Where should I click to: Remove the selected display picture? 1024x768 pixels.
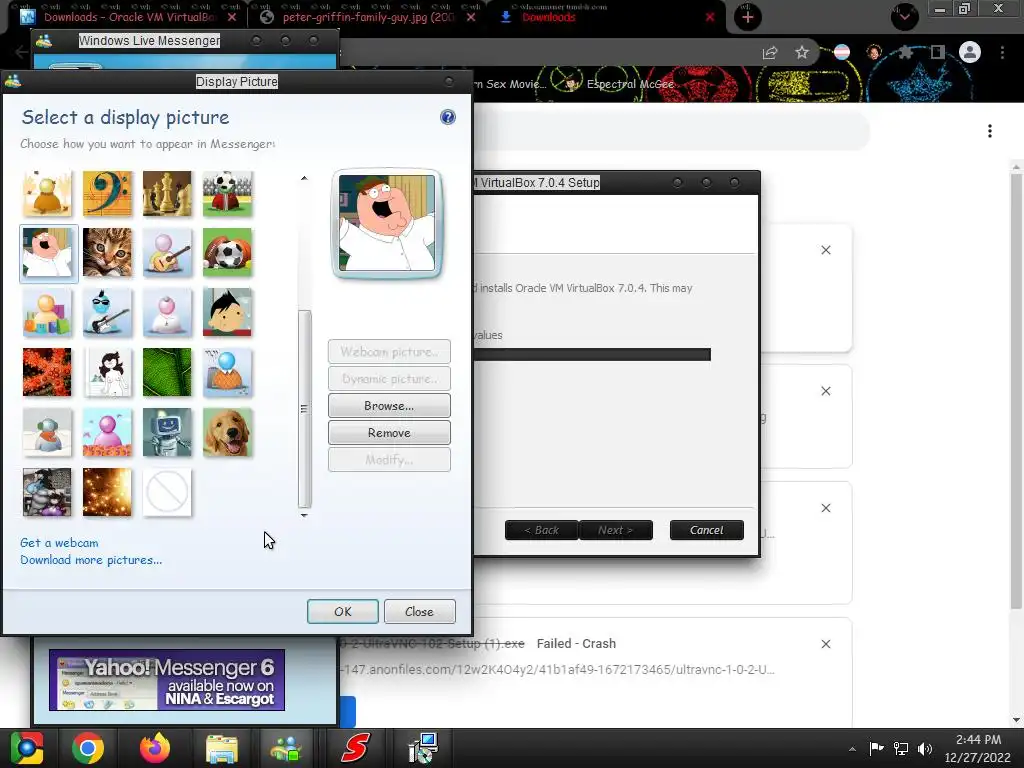tap(389, 433)
